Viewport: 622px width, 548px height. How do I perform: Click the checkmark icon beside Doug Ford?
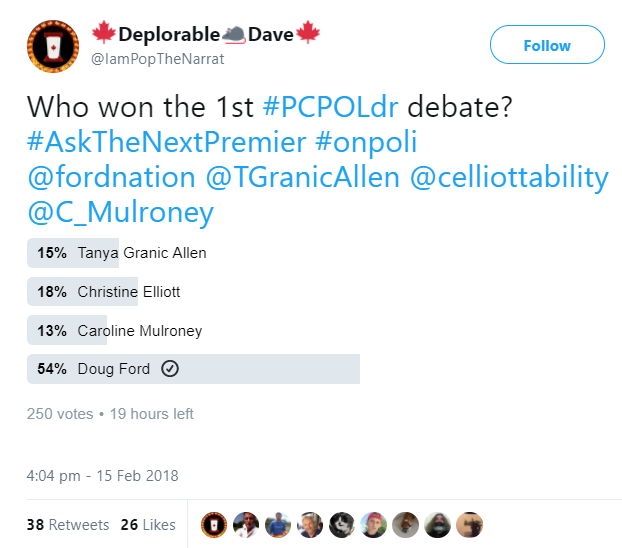click(170, 369)
